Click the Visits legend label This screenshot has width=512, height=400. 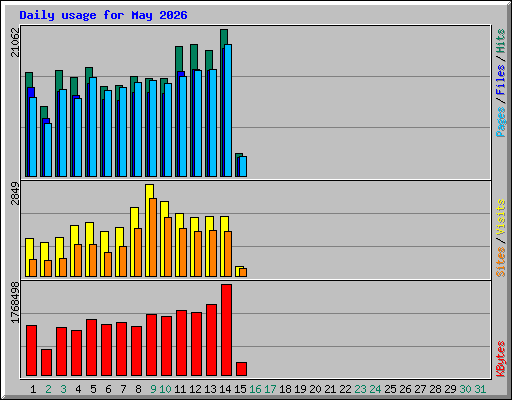tap(501, 218)
